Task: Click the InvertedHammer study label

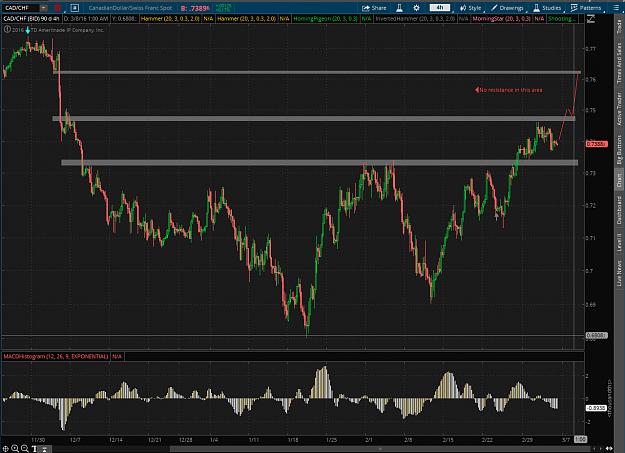Action: [x=415, y=19]
